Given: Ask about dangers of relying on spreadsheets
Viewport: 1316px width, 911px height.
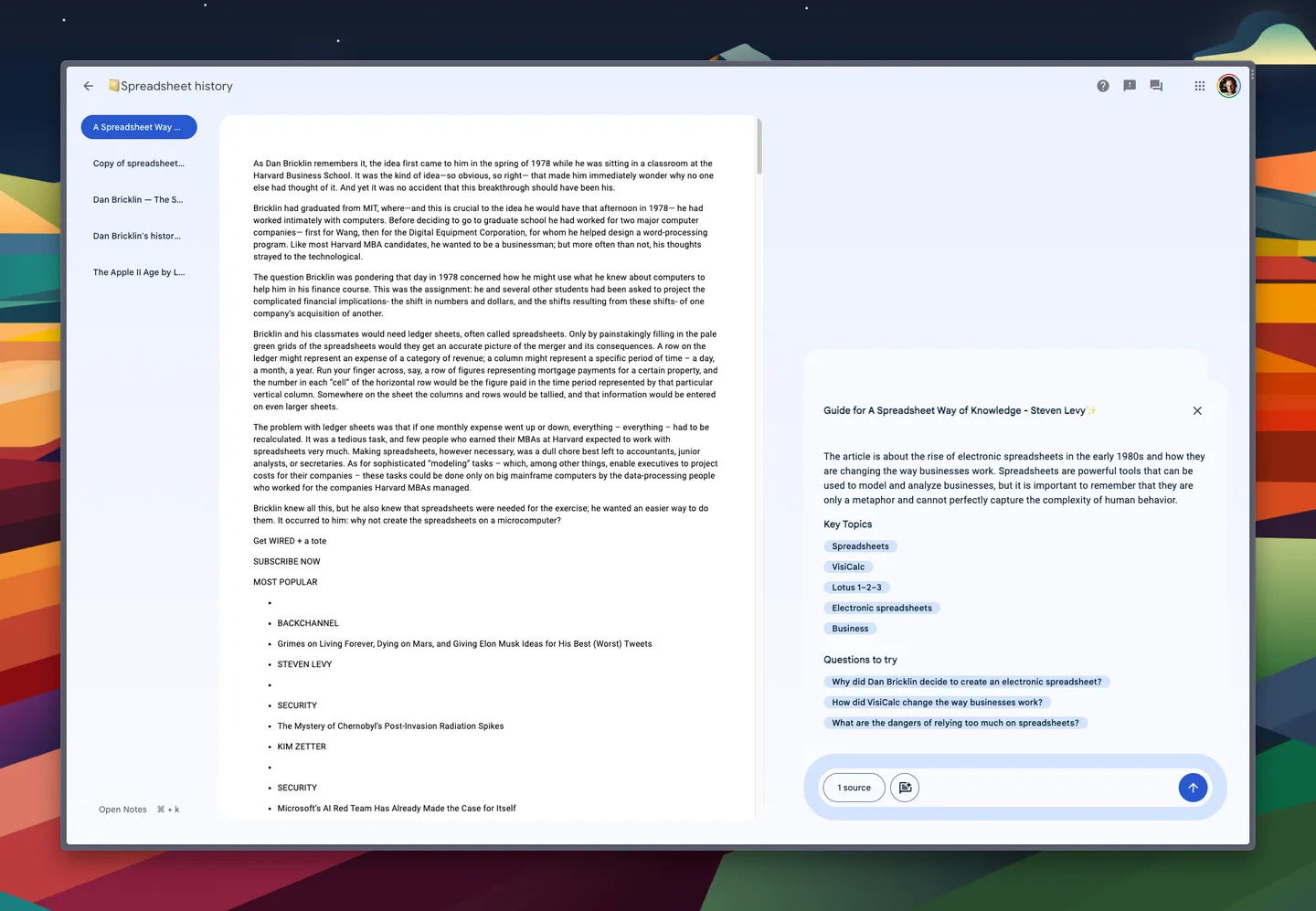Looking at the screenshot, I should 955,723.
